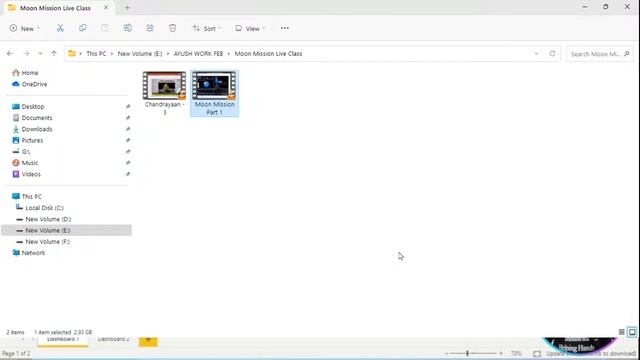Click the yellow add page tab button
This screenshot has height=360, width=640.
click(148, 340)
